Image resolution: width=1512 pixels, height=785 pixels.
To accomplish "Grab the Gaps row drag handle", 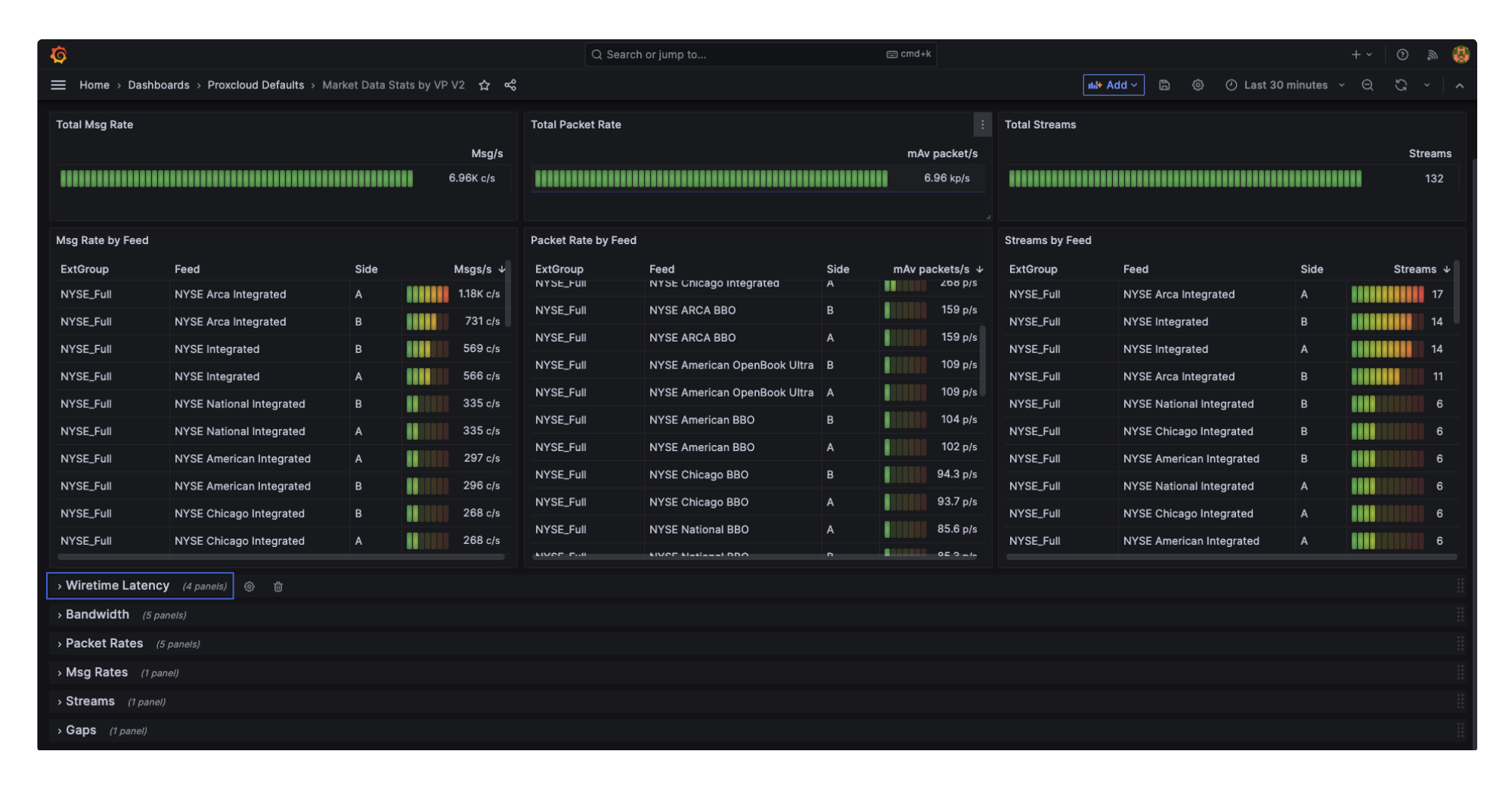I will point(1460,730).
